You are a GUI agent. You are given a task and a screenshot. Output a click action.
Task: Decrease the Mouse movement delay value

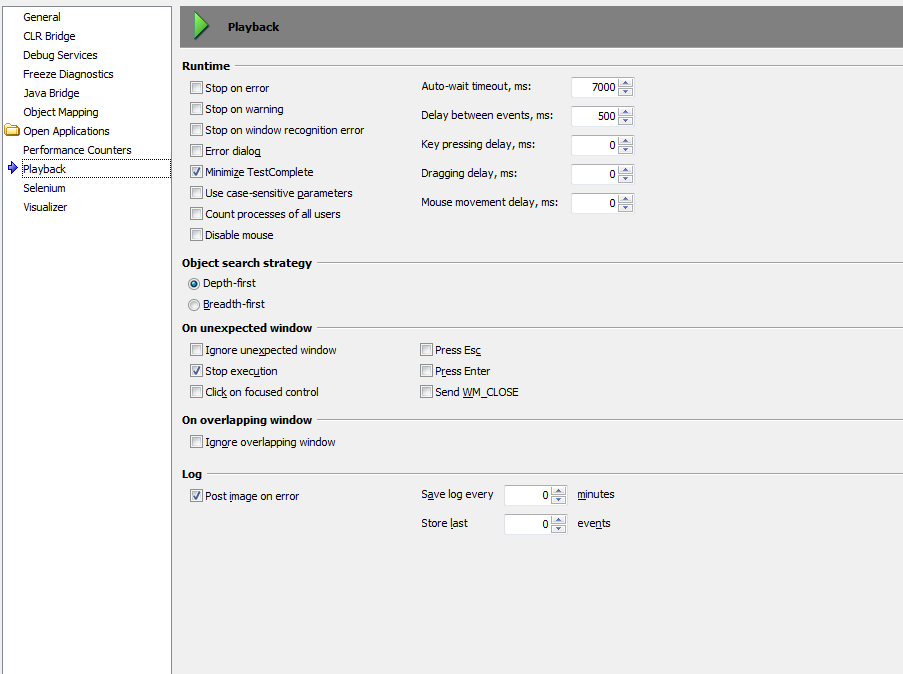(626, 208)
